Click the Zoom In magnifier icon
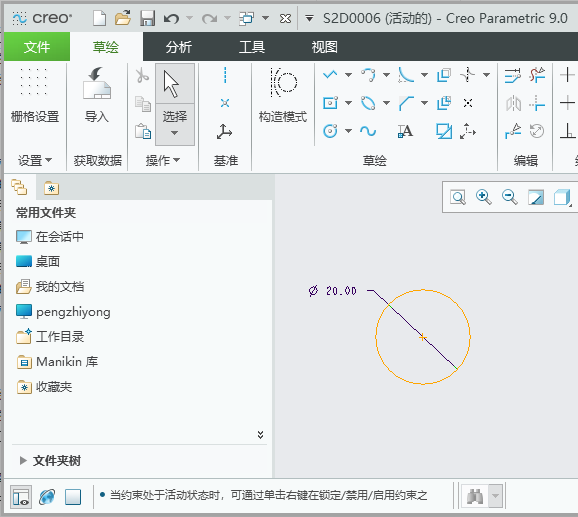 pos(484,197)
